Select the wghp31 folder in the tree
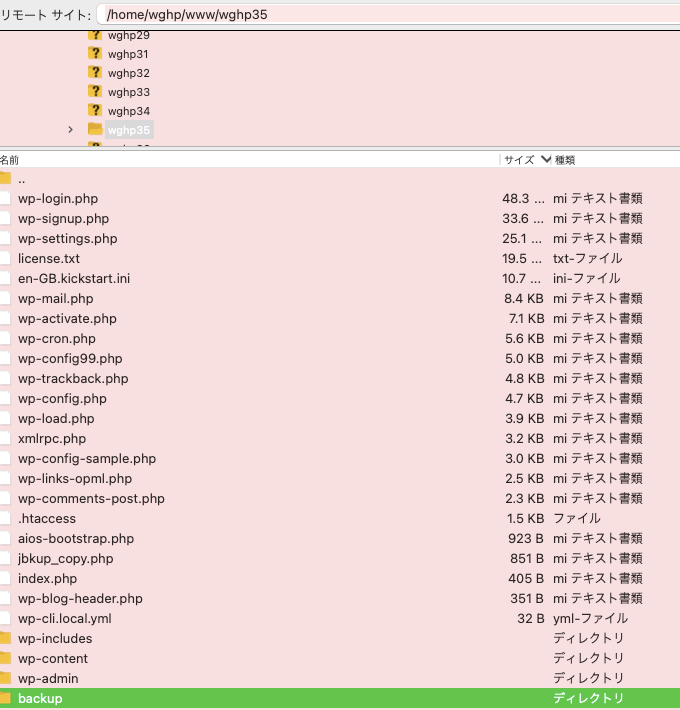680x710 pixels. (x=128, y=54)
